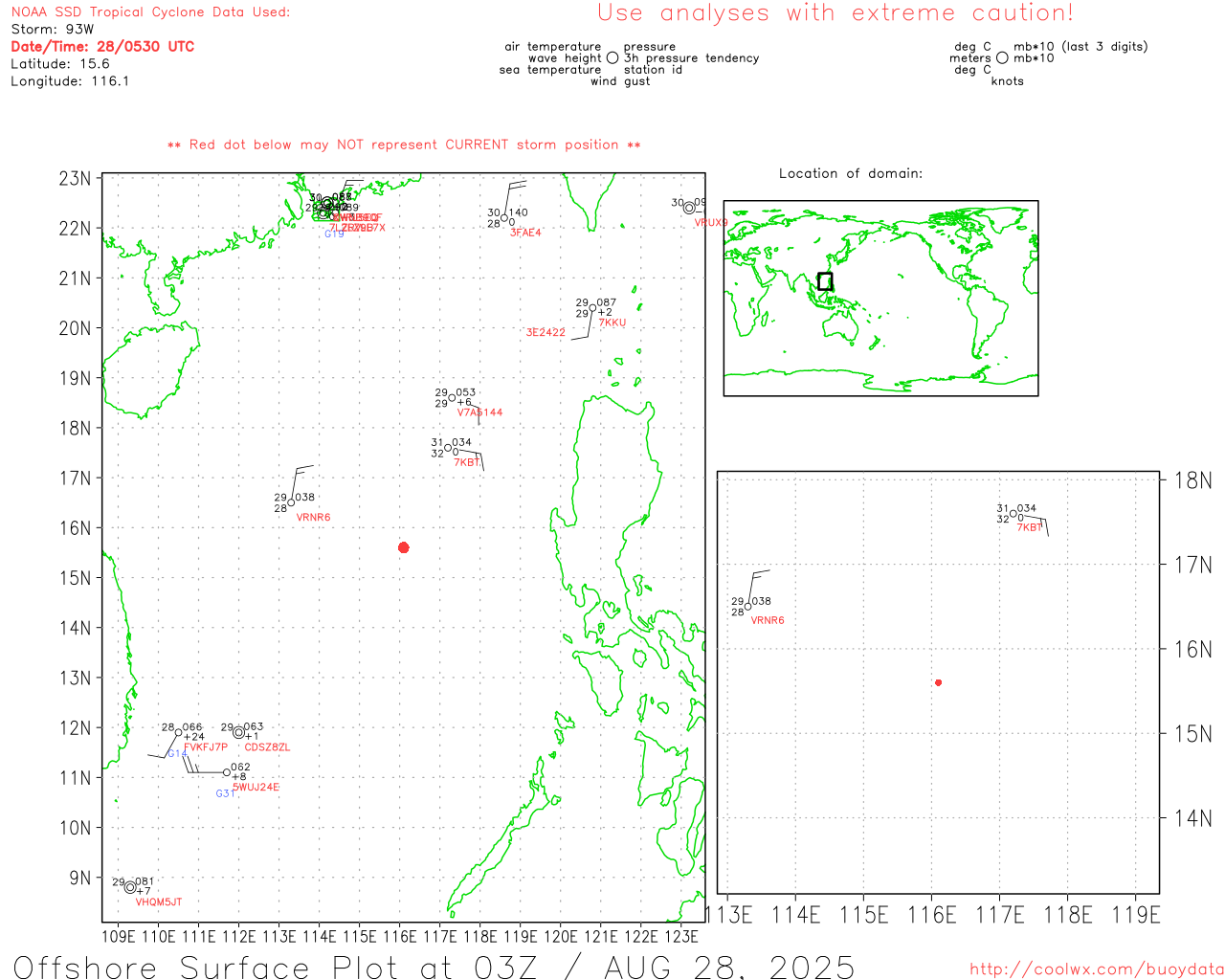Open the coolwx.com/buoydata link

click(x=1097, y=969)
